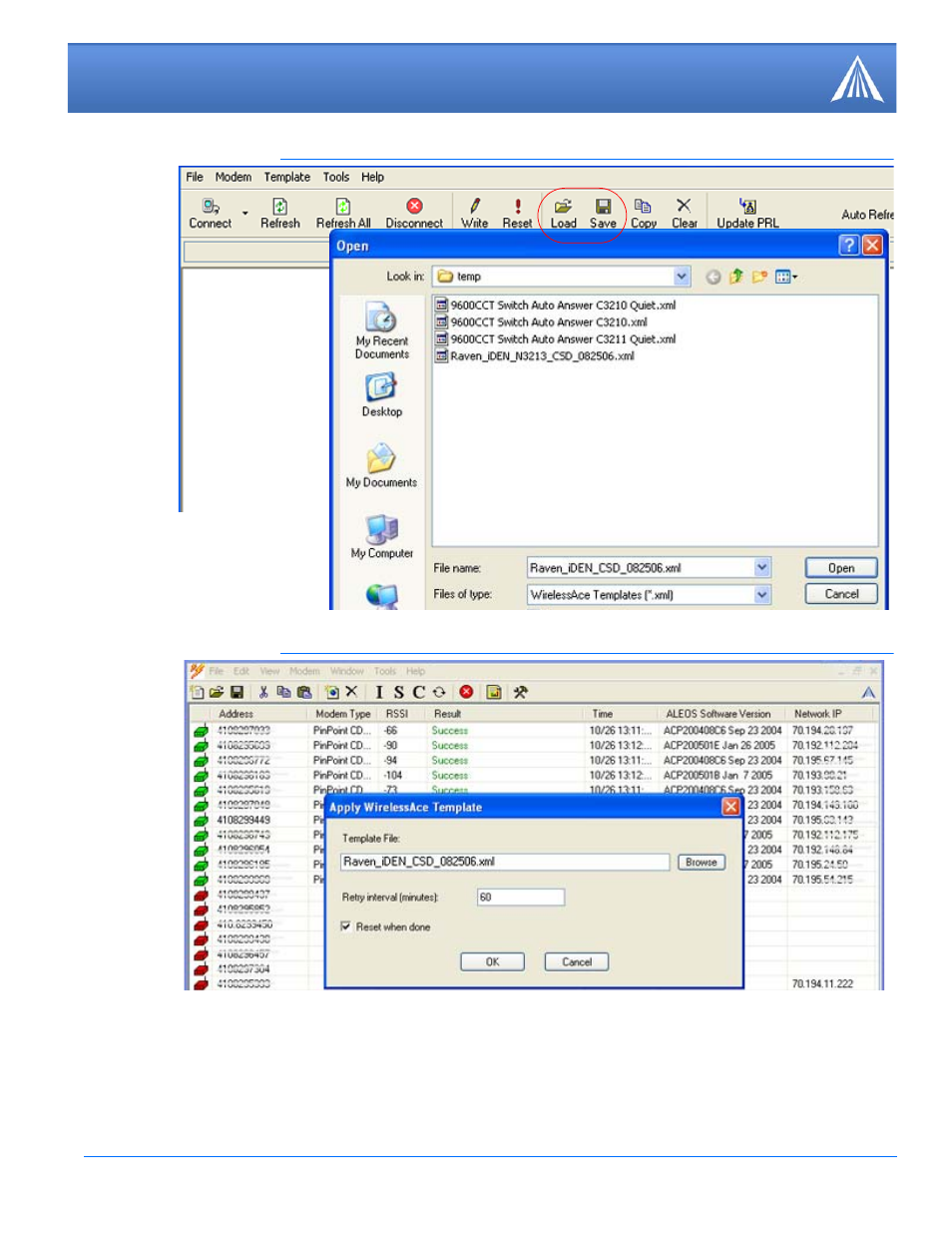Viewport: 952px width, 1233px height.
Task: Open the Connect button dropdown arrow
Action: (244, 213)
